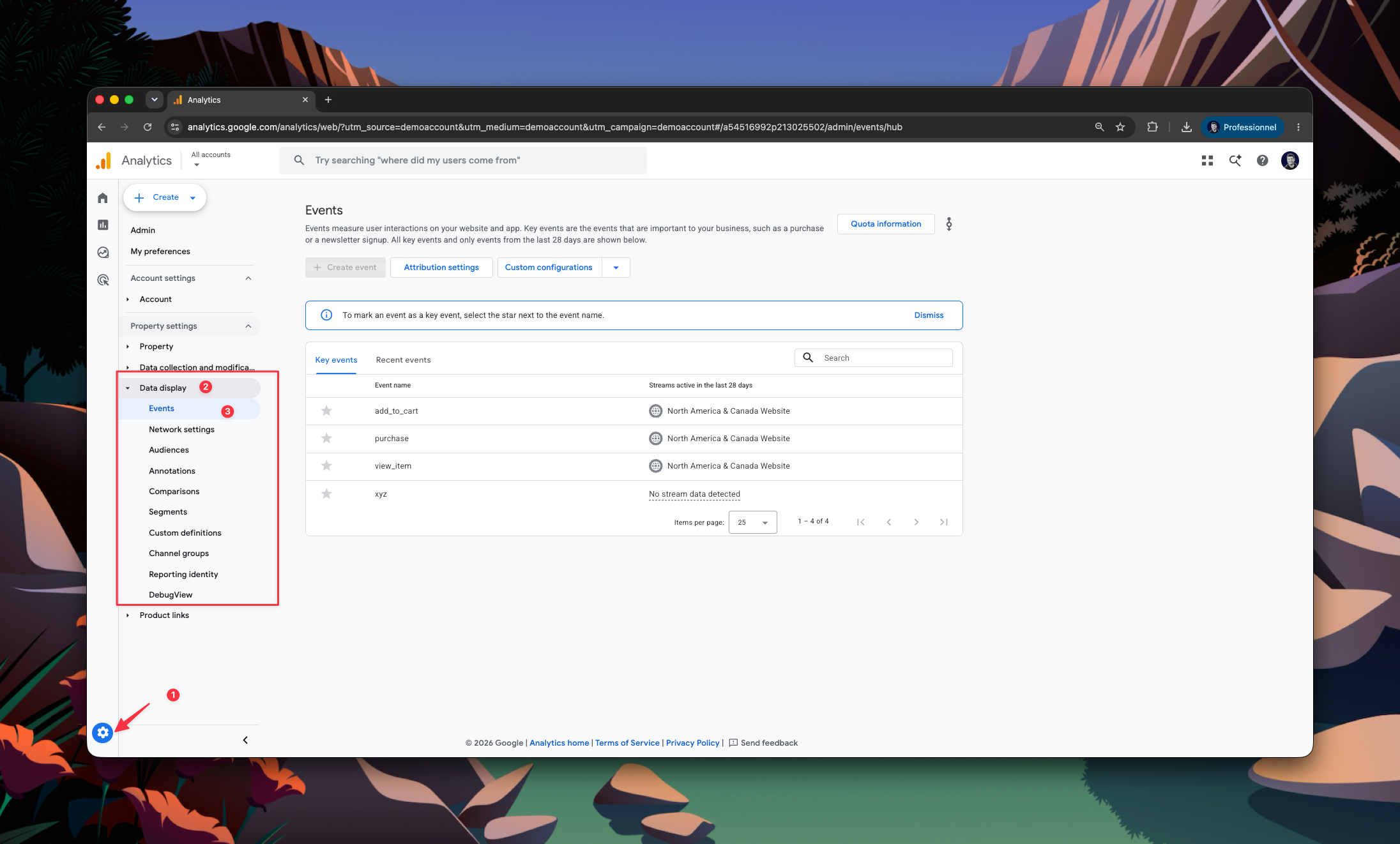The height and width of the screenshot is (844, 1400).
Task: Open the Home icon in left rail
Action: (103, 198)
